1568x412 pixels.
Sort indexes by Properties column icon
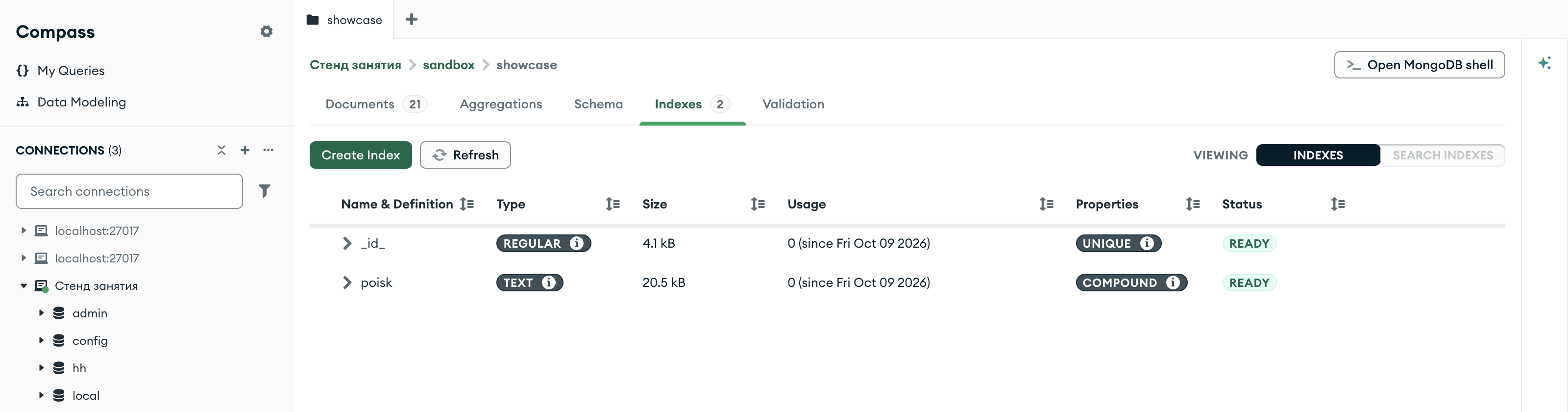pos(1193,204)
